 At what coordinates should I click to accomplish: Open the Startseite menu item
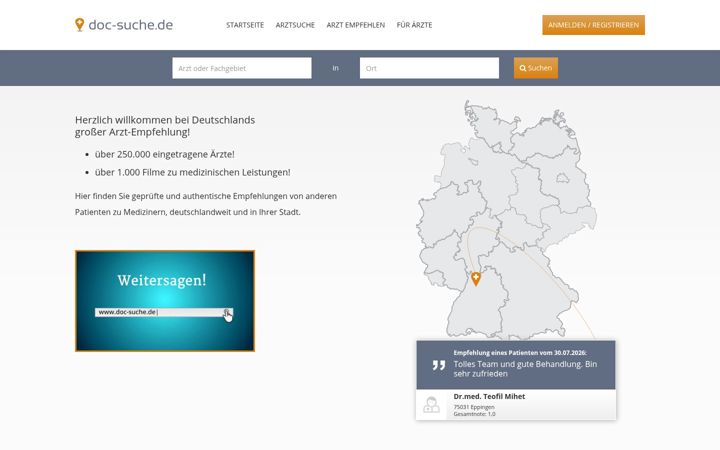click(245, 25)
